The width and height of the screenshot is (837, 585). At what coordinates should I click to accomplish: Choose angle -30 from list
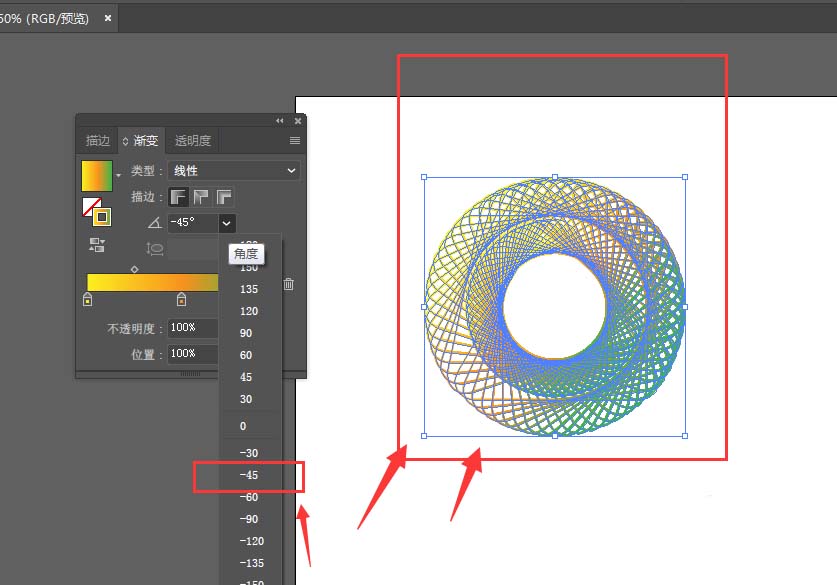[249, 453]
